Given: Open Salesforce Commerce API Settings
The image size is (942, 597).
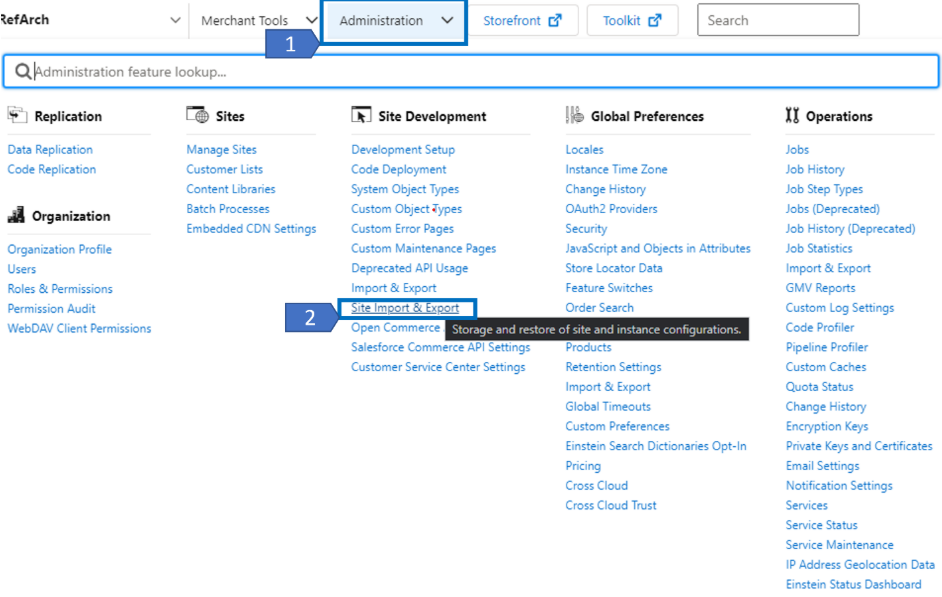Looking at the screenshot, I should tap(441, 348).
